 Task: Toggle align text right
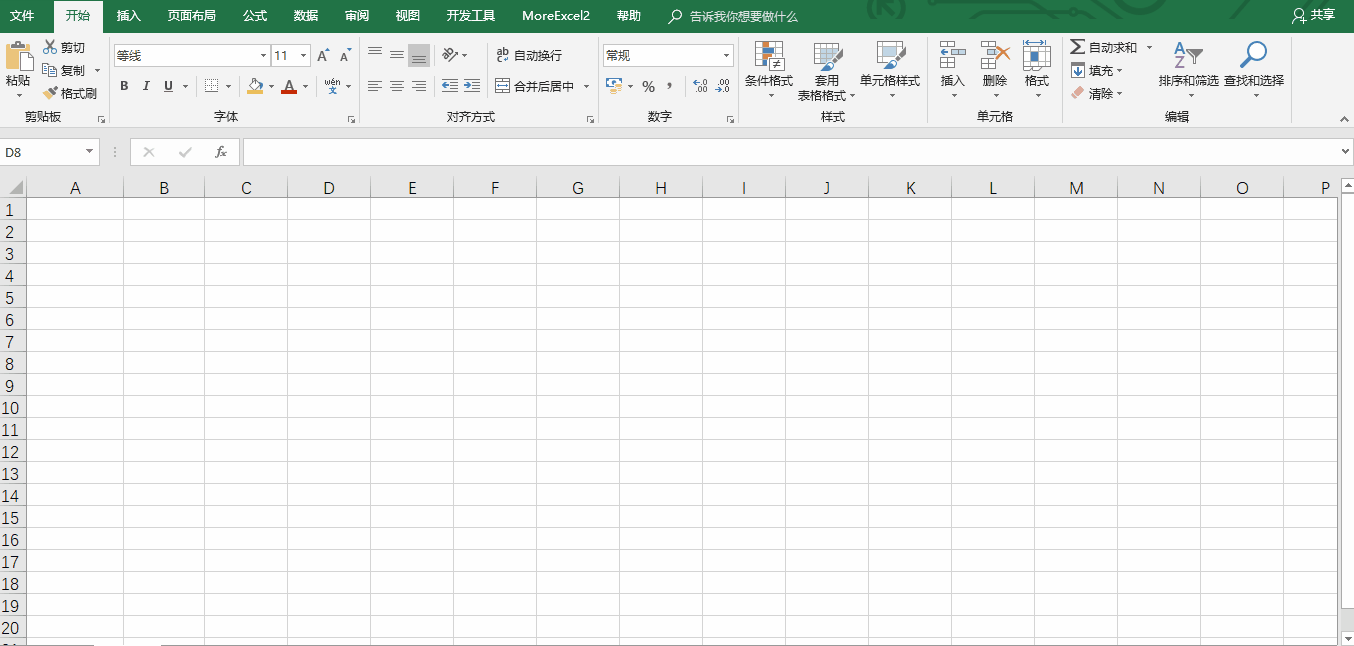419,86
